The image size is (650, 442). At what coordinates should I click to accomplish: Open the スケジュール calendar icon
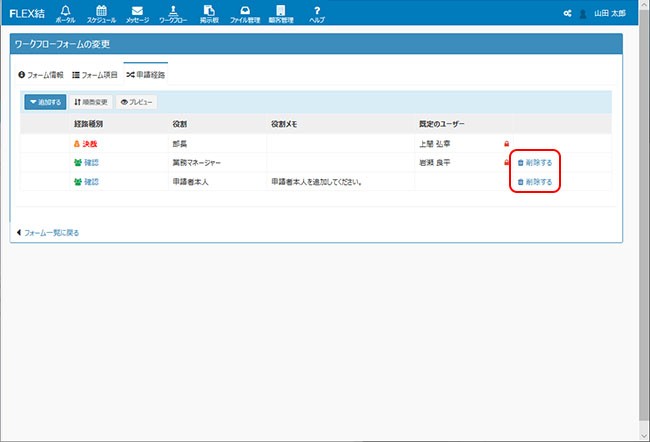click(101, 14)
